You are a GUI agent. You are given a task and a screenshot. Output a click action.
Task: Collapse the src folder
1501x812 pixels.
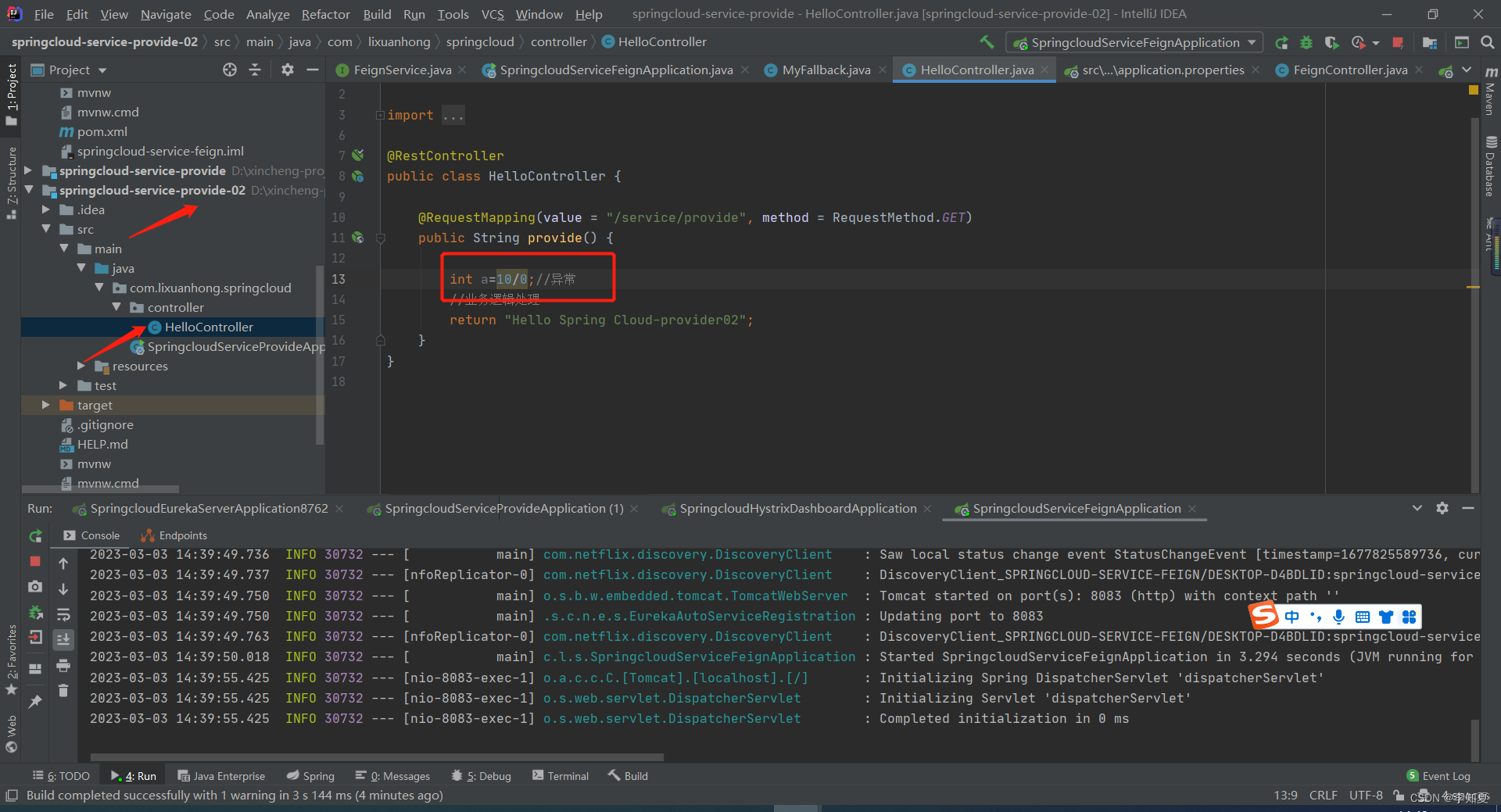46,229
